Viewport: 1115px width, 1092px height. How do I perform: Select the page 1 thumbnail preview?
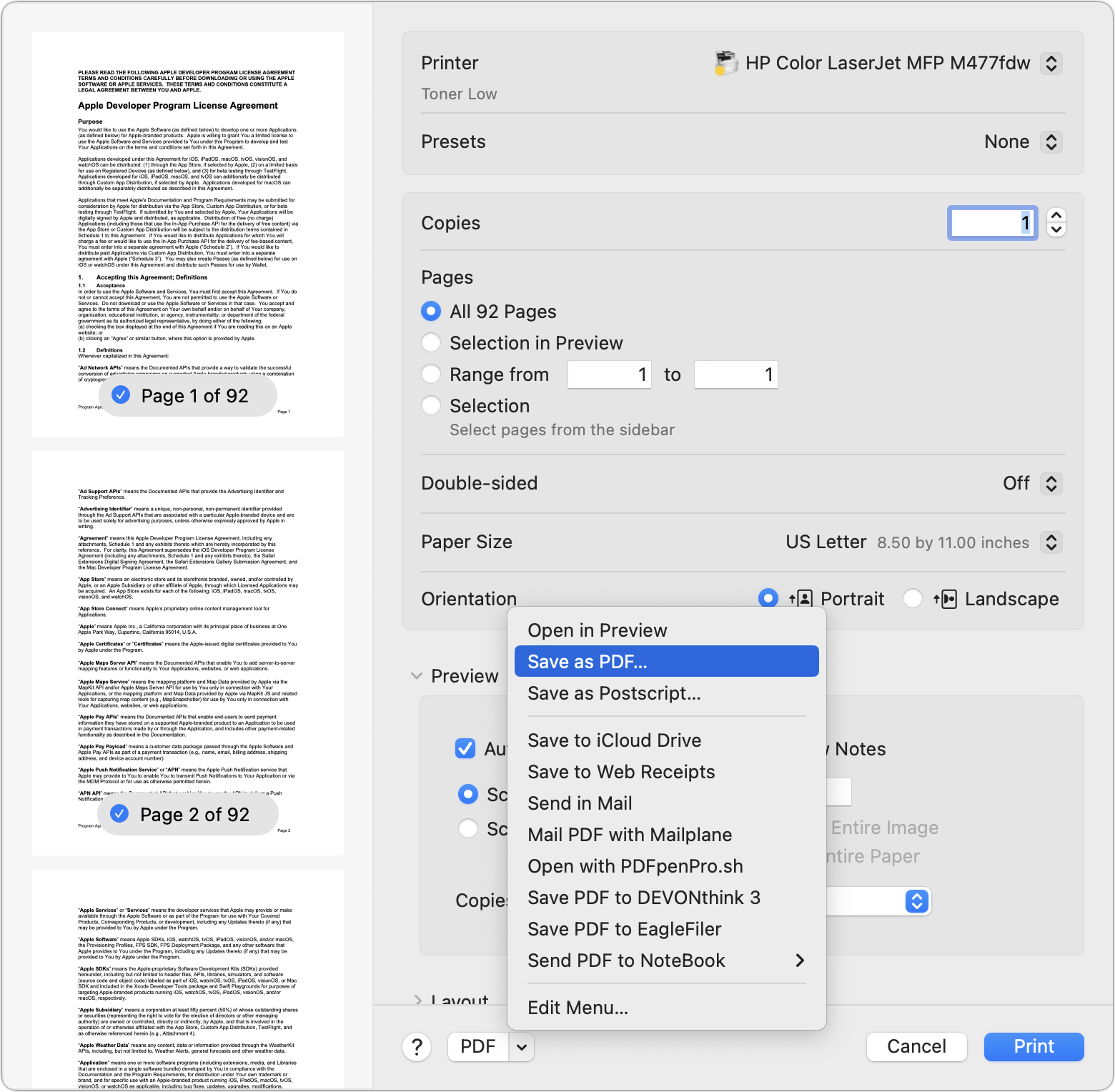[188, 234]
